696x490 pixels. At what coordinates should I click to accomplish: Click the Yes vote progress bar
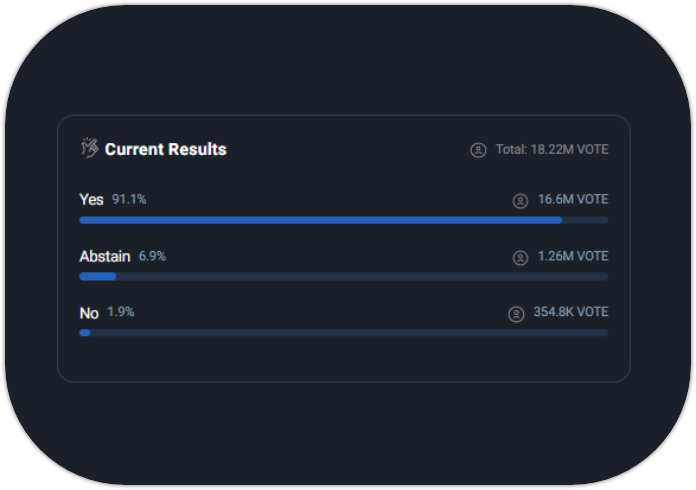343,220
